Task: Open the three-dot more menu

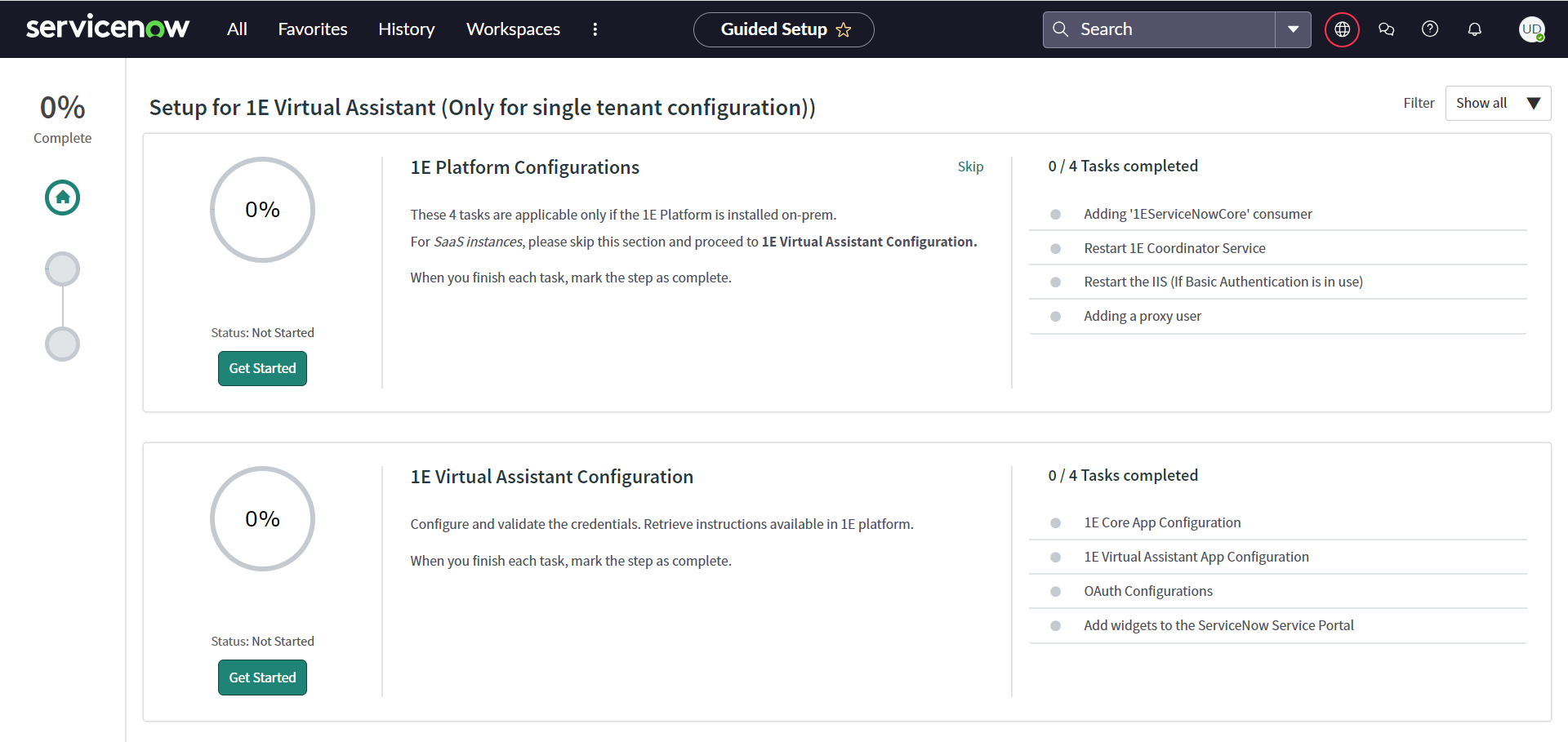Action: [595, 29]
